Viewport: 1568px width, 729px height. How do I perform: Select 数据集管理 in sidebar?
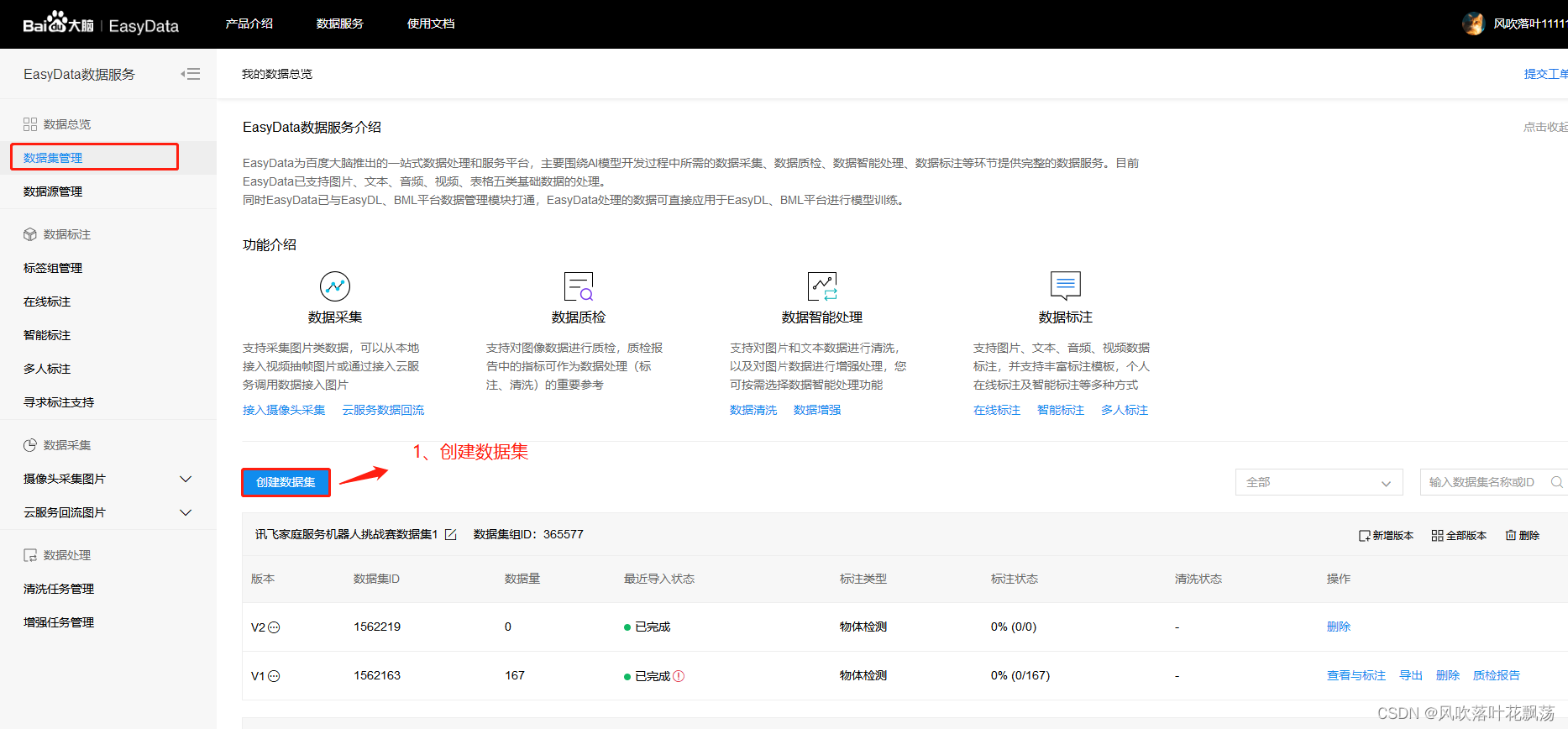point(53,158)
